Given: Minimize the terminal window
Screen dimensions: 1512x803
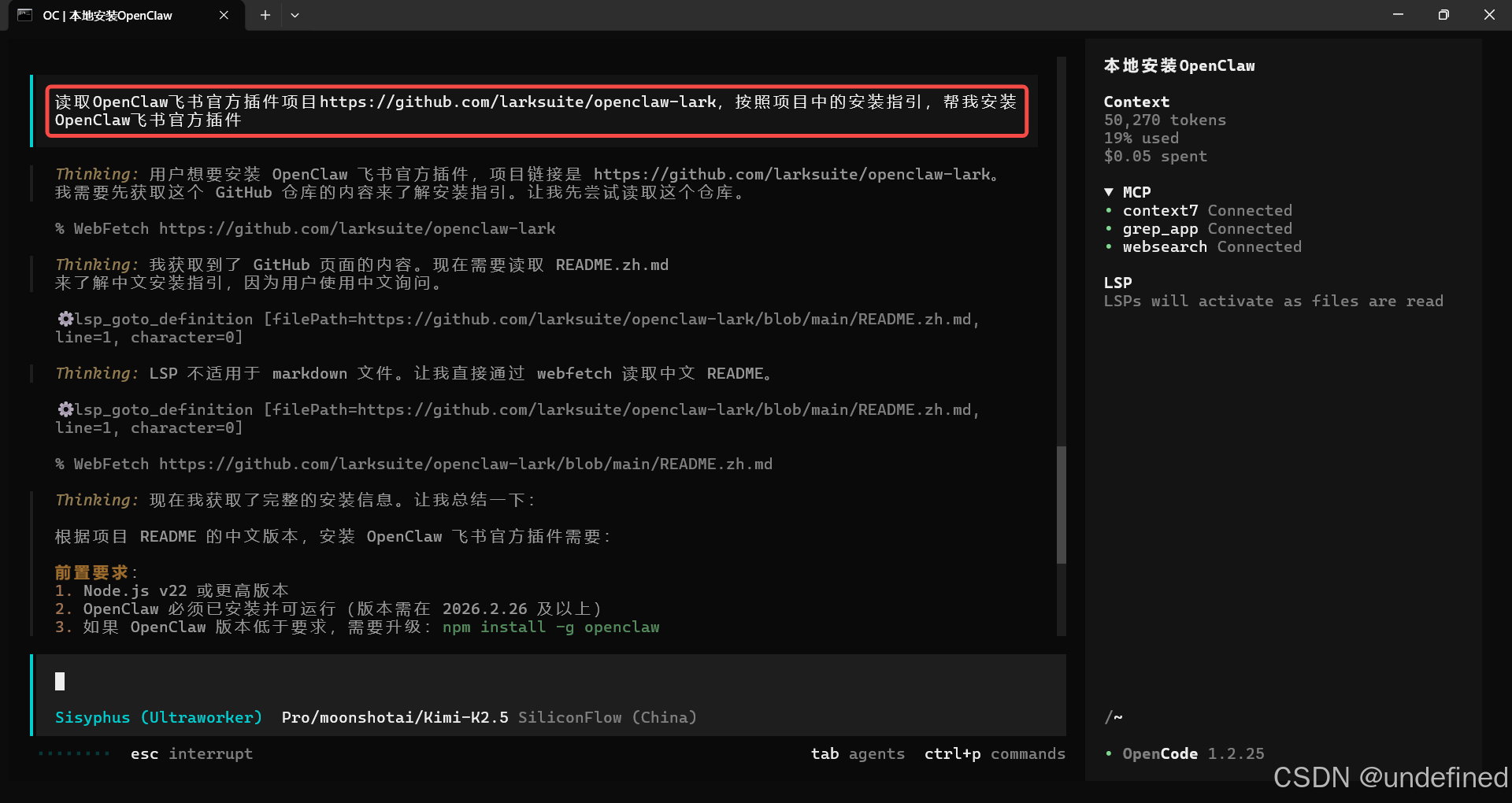Looking at the screenshot, I should click(1398, 15).
